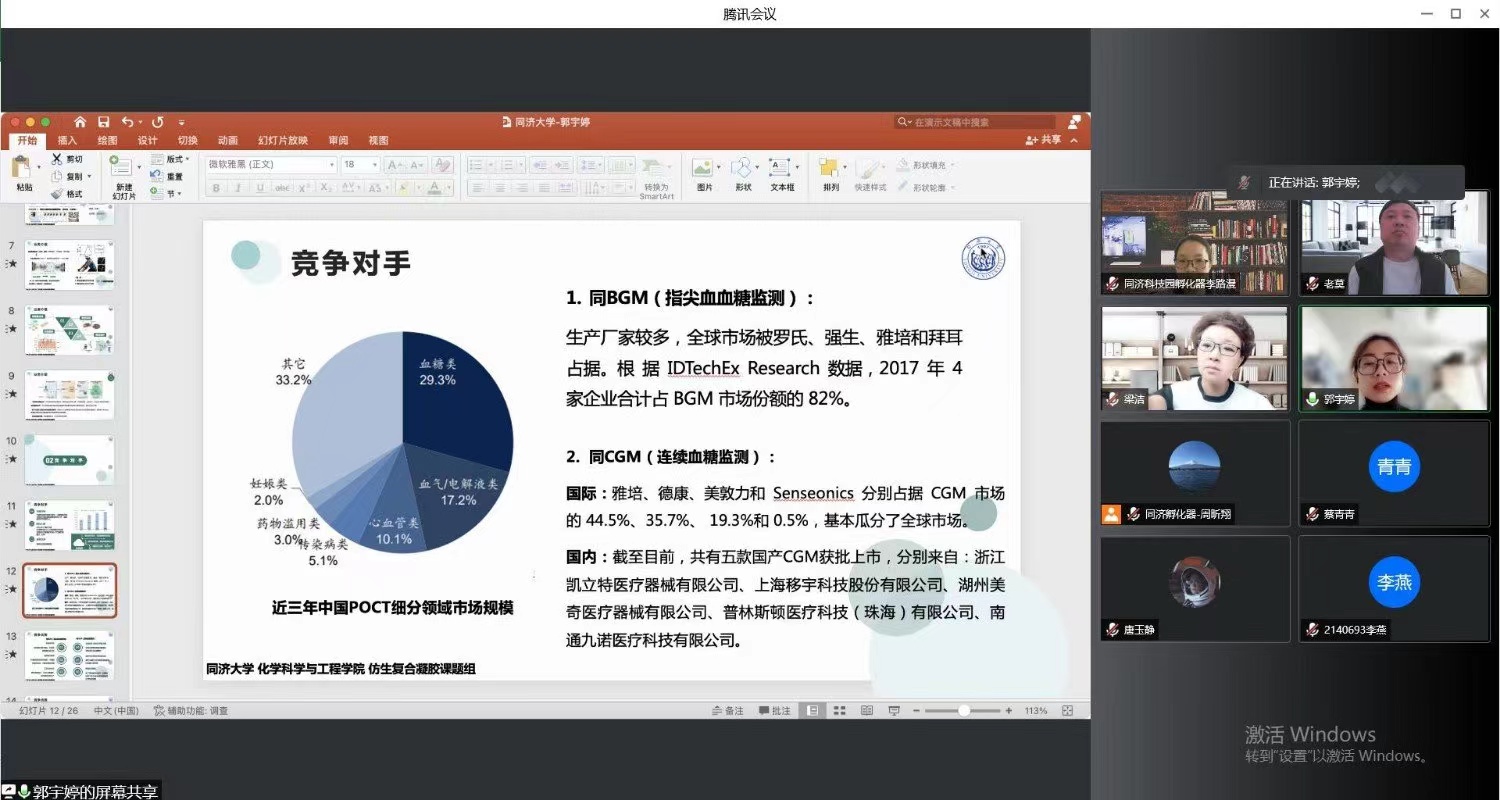Insert a picture (图片)
This screenshot has height=800, width=1500.
tap(704, 172)
